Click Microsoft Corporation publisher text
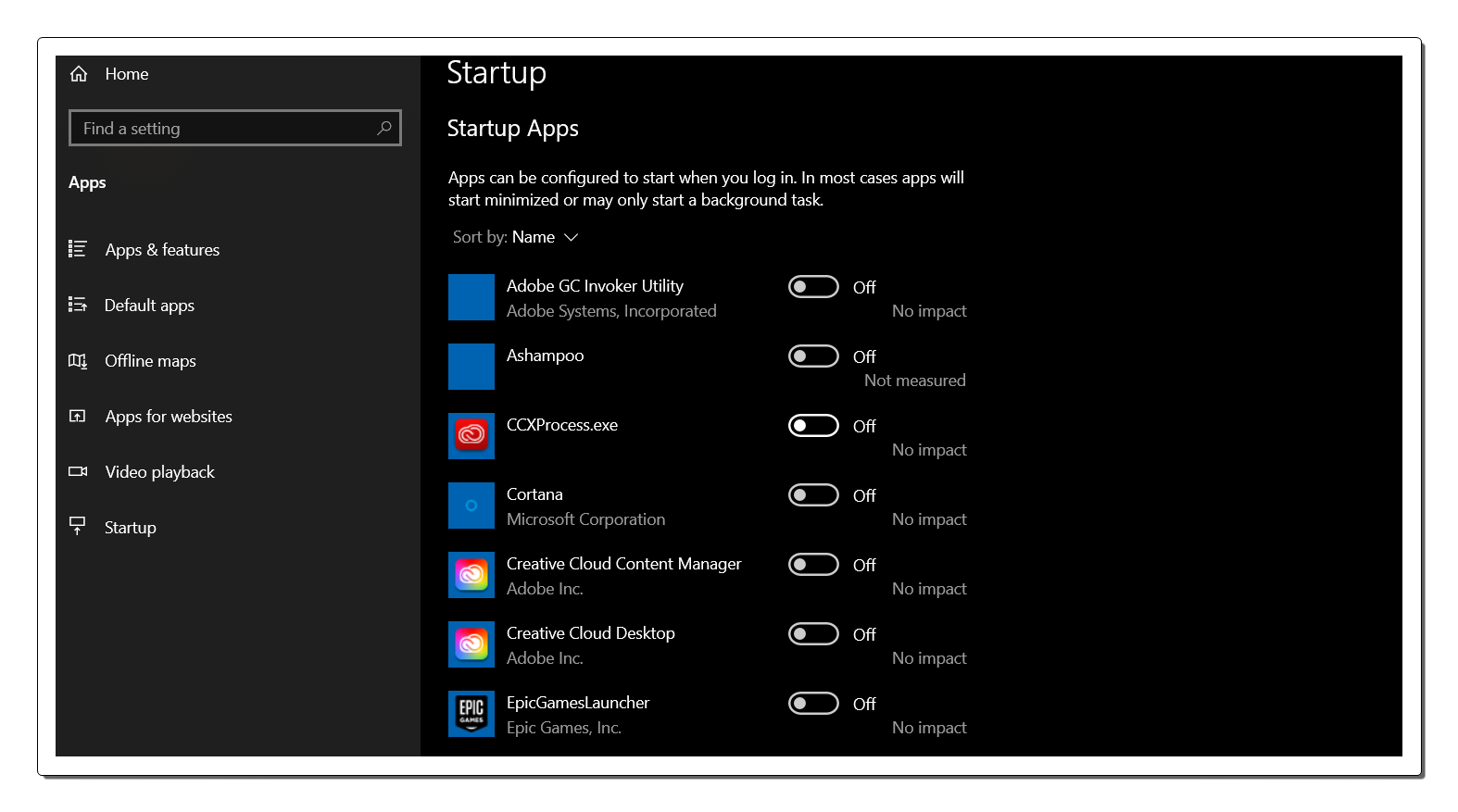 (585, 519)
